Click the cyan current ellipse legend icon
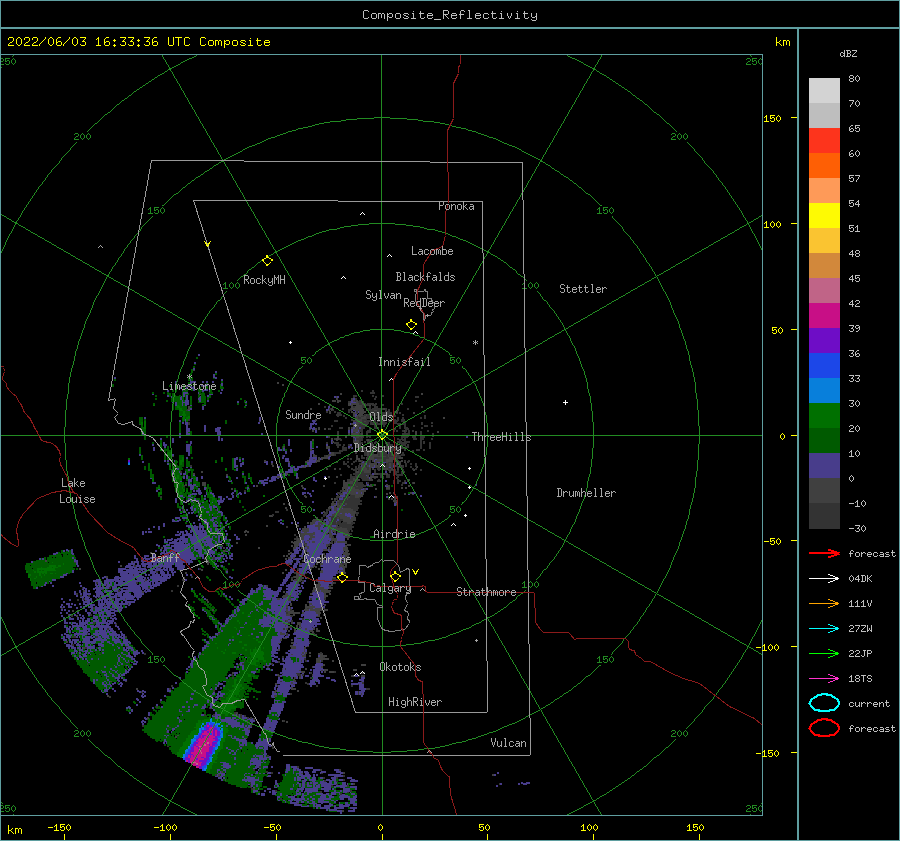 824,703
